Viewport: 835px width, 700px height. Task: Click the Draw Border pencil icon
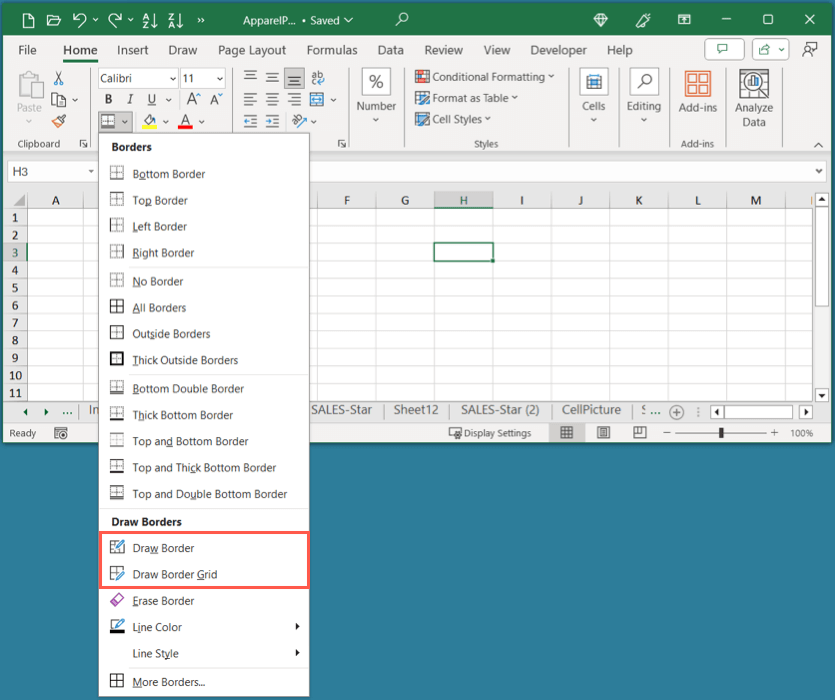[x=117, y=548]
